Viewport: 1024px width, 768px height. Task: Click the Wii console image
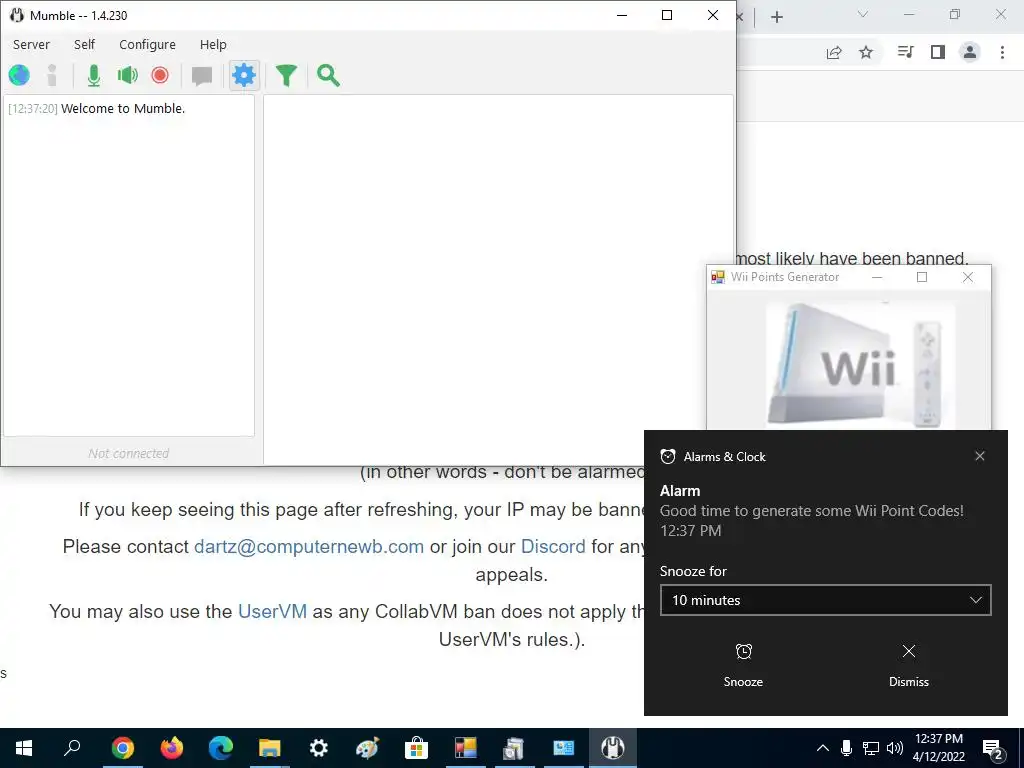(x=859, y=364)
